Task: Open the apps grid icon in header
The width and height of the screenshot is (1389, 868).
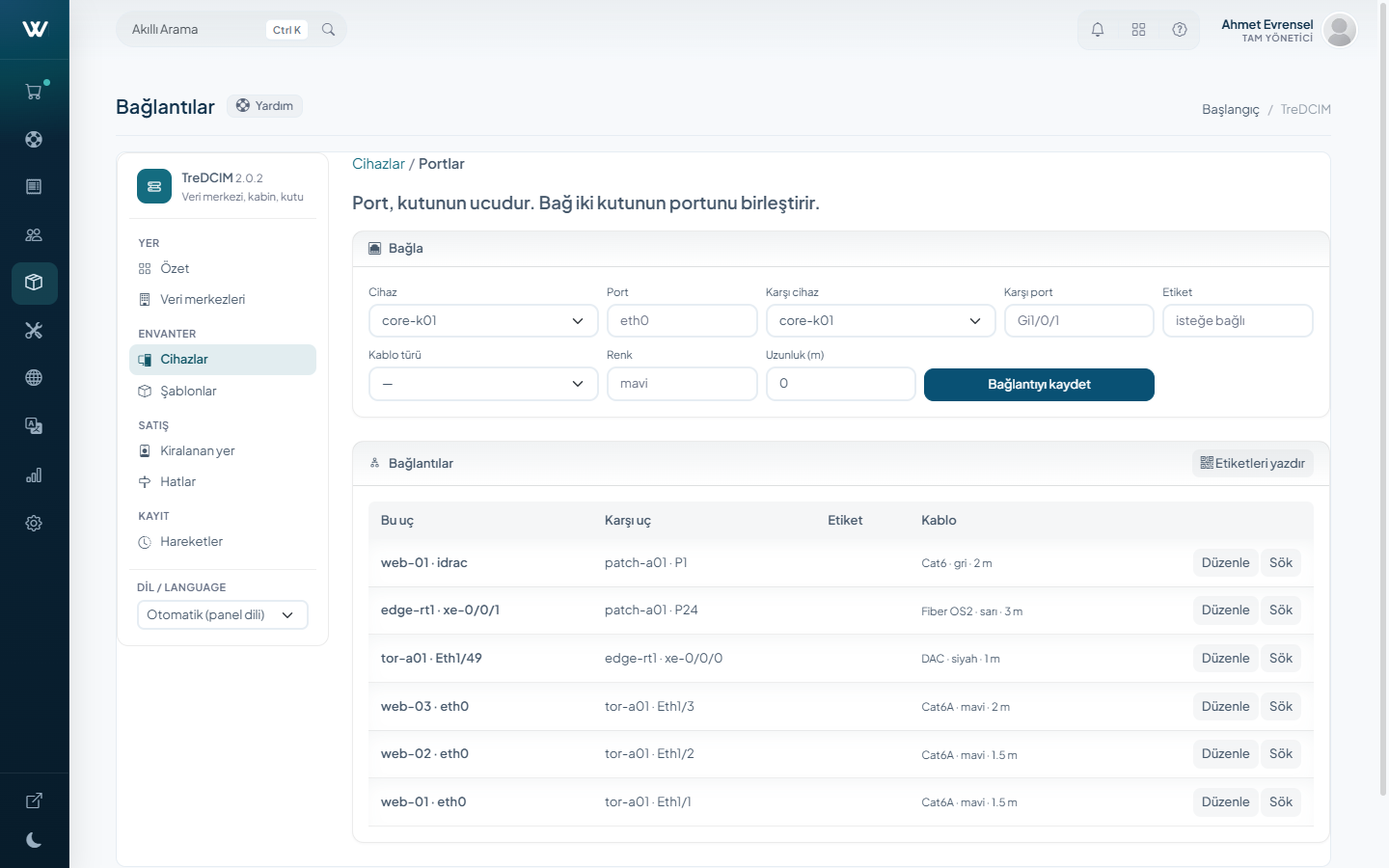Action: 1138,30
